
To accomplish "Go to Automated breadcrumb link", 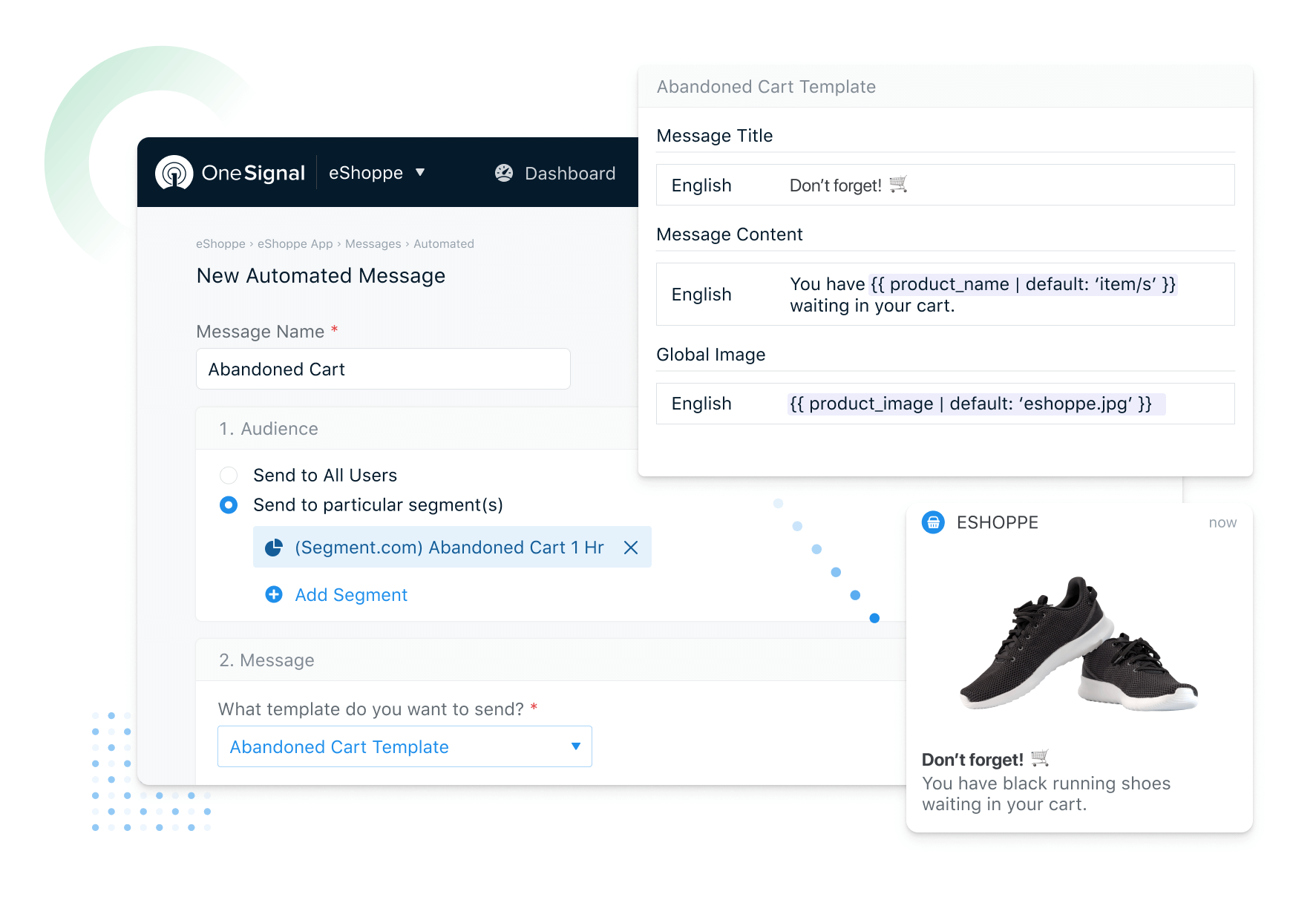I will [x=444, y=243].
